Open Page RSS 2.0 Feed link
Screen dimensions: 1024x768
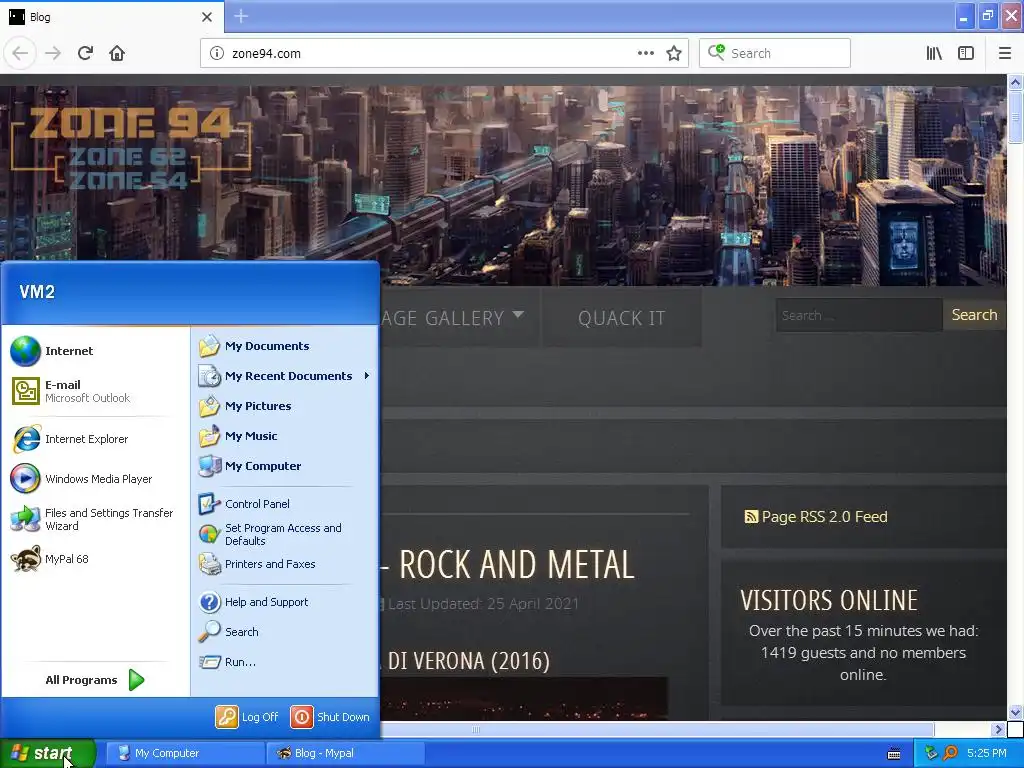click(824, 517)
